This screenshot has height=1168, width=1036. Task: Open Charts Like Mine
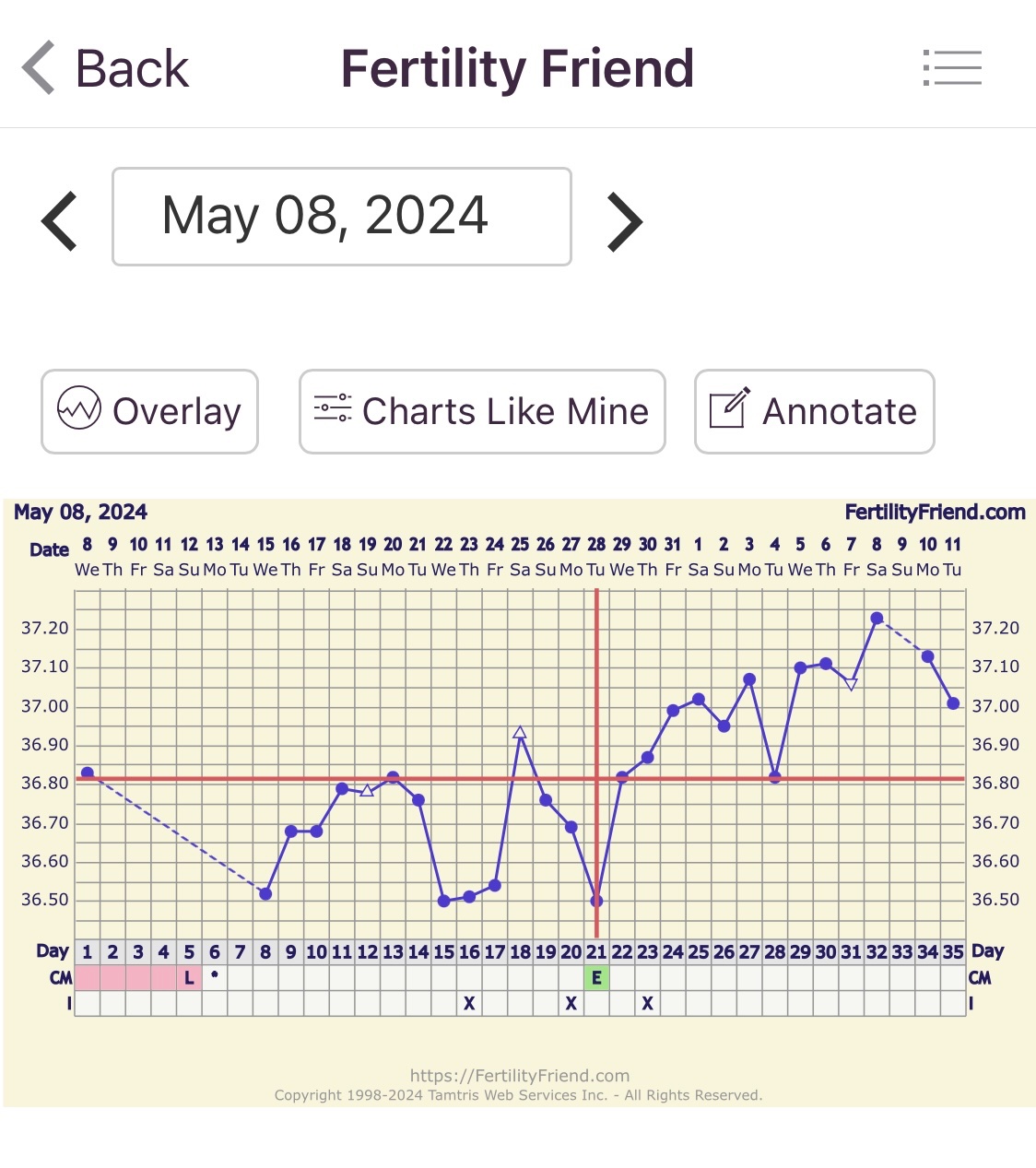505,411
